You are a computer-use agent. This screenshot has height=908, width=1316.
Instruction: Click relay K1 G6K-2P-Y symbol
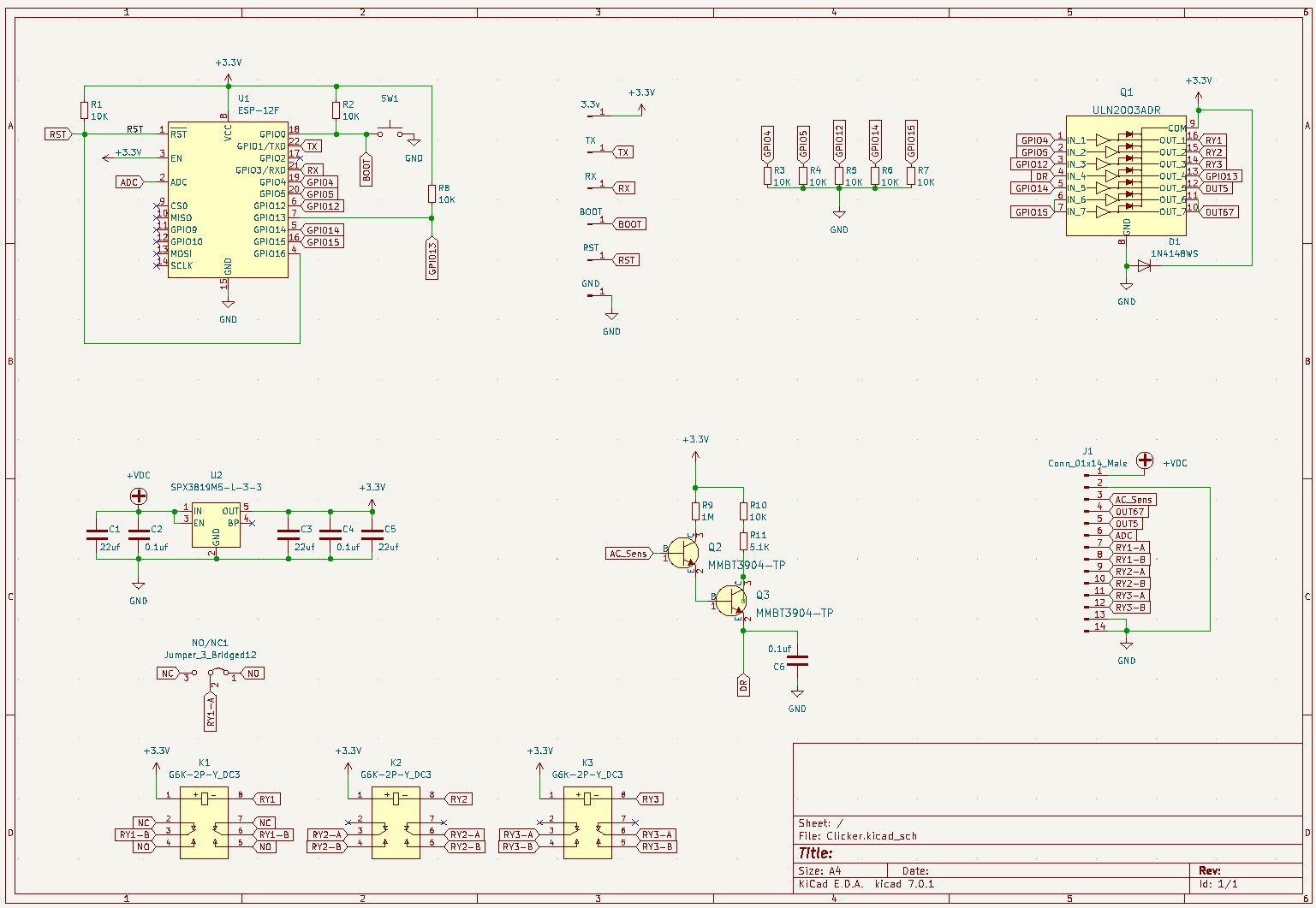204,822
